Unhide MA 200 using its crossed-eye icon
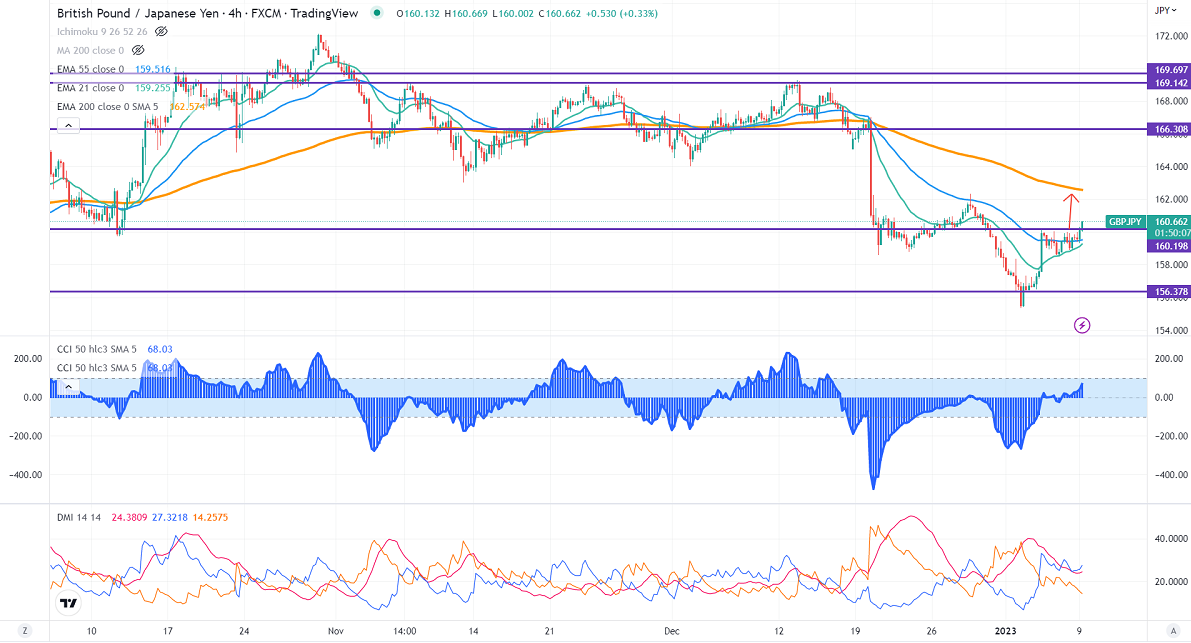The height and width of the screenshot is (643, 1191). click(137, 50)
